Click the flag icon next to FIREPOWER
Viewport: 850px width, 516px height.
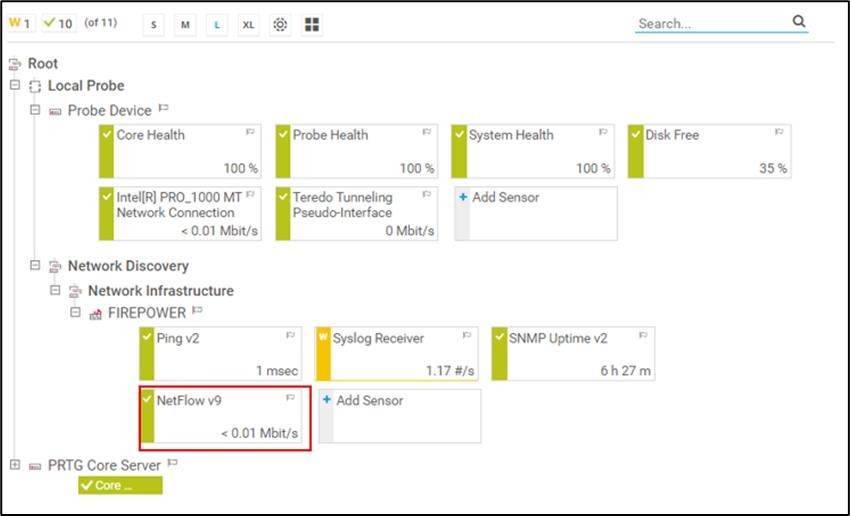coord(197,312)
